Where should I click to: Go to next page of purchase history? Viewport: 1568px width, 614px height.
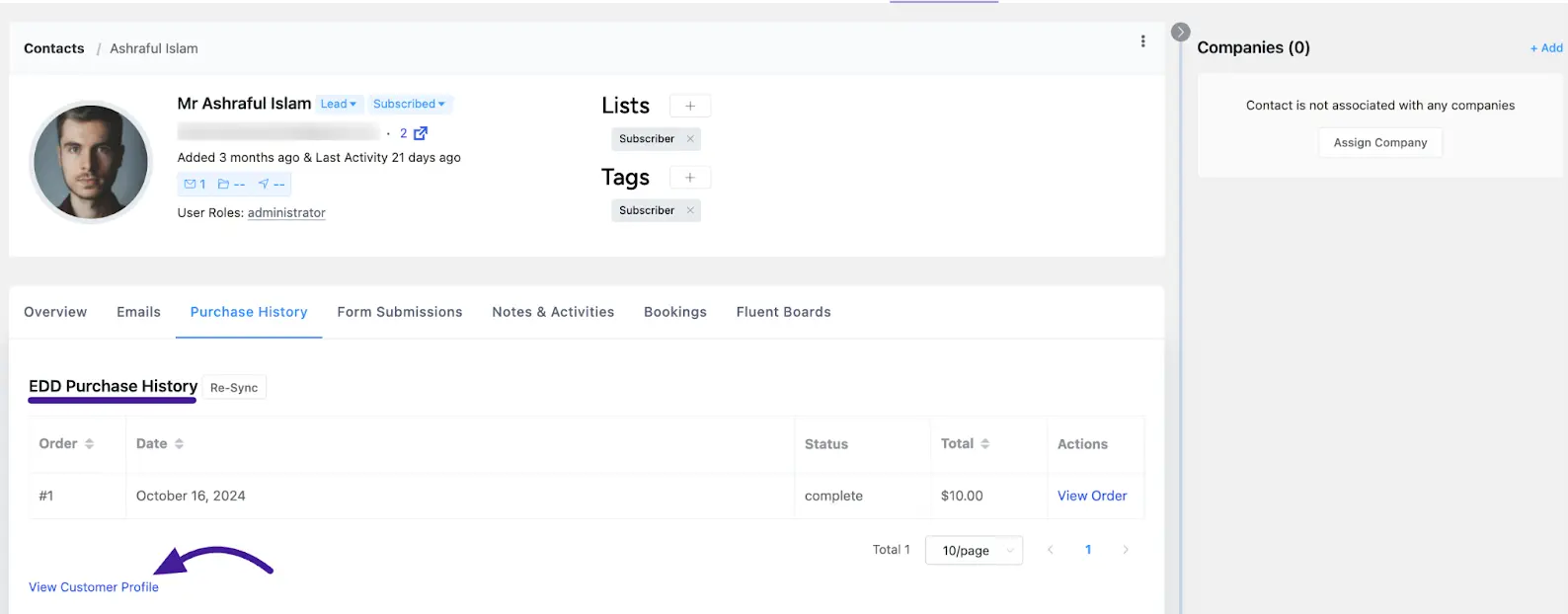click(x=1126, y=550)
